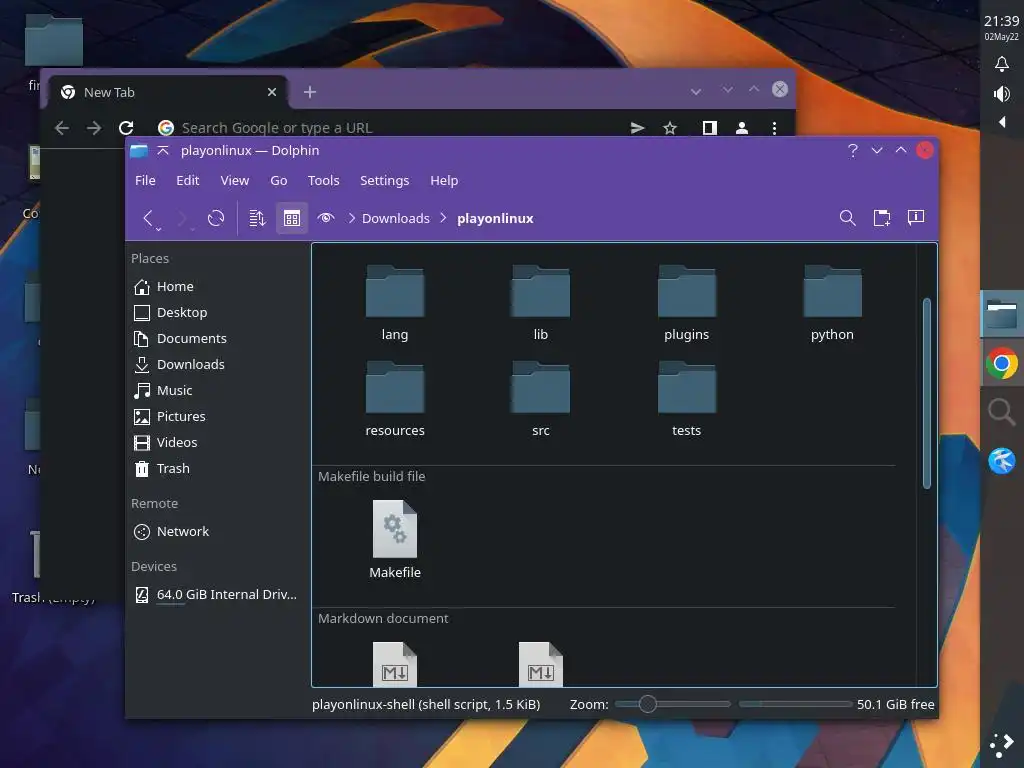Bookmark page with Chrome star icon
Screen dimensions: 1024x768
[669, 128]
